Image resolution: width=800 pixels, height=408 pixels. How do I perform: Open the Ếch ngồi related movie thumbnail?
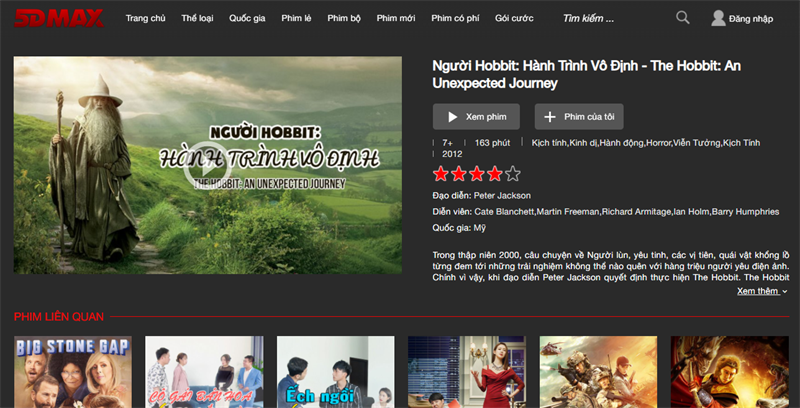pyautogui.click(x=335, y=372)
